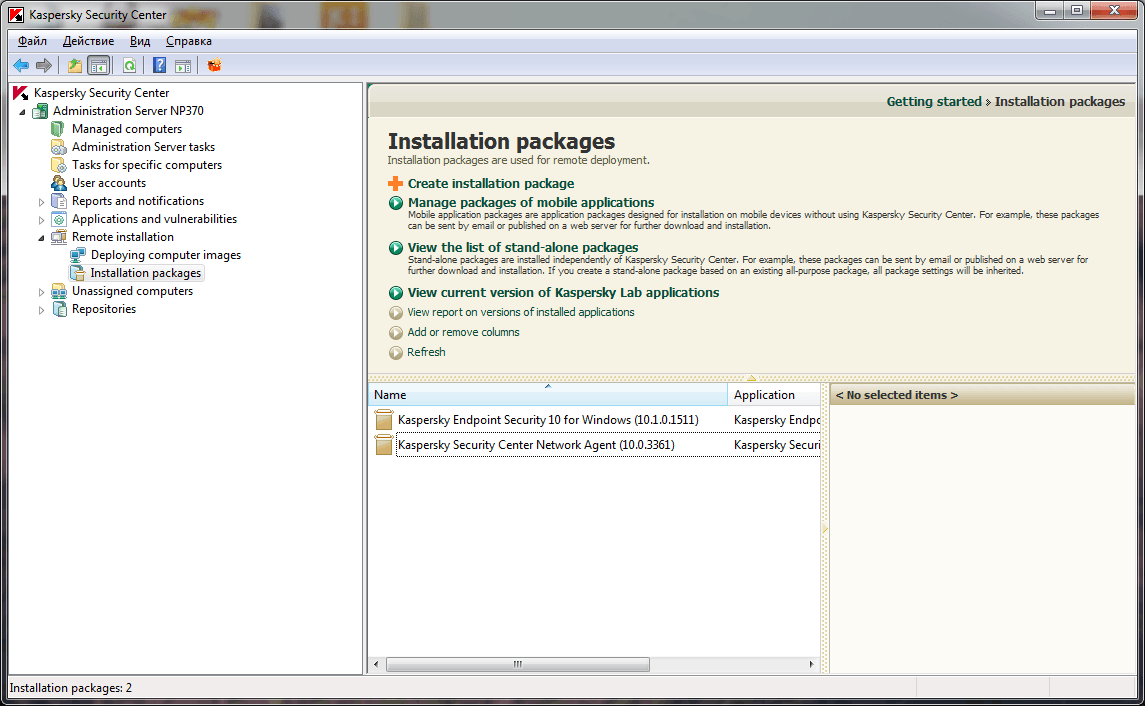This screenshot has height=706, width=1145.
Task: Sort by the Application column header
Action: click(x=774, y=395)
